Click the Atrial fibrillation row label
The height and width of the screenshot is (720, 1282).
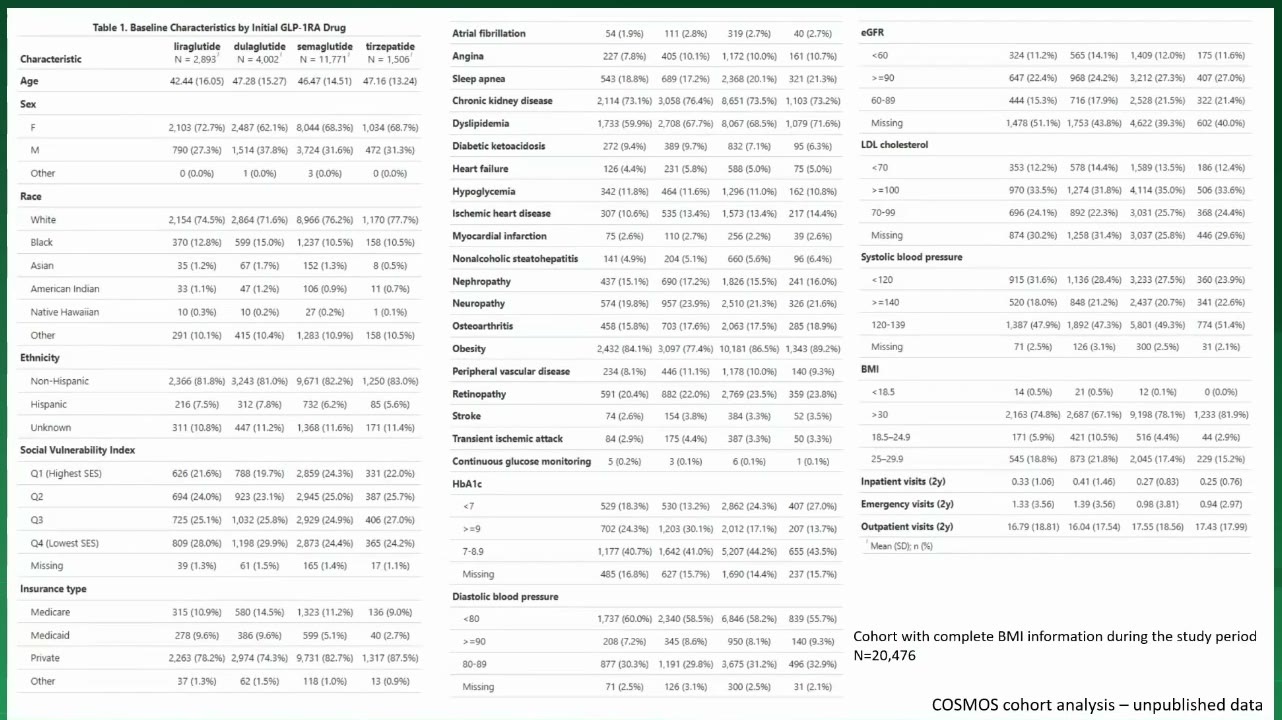pyautogui.click(x=488, y=33)
